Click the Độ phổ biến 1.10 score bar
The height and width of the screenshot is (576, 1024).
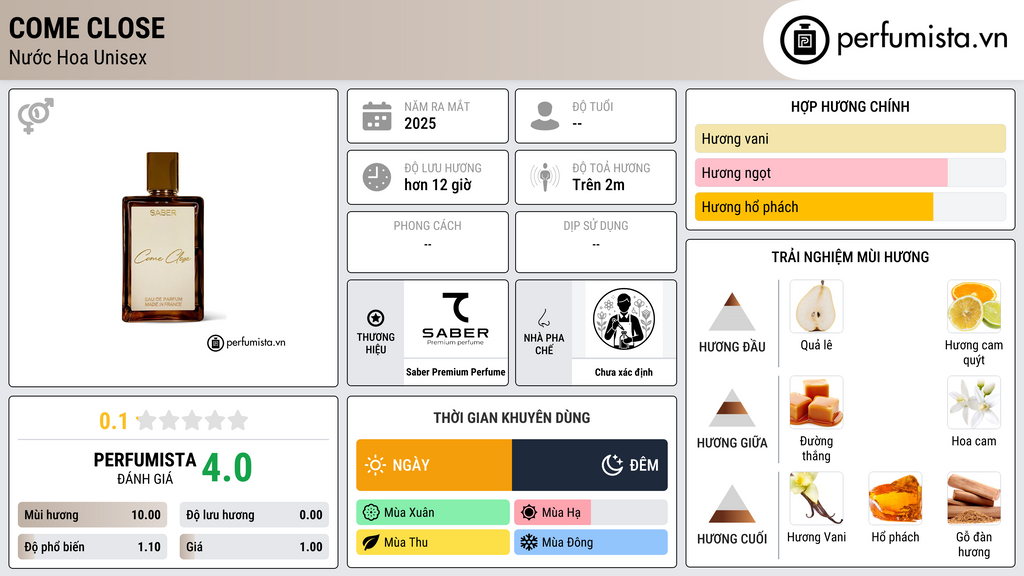(92, 547)
